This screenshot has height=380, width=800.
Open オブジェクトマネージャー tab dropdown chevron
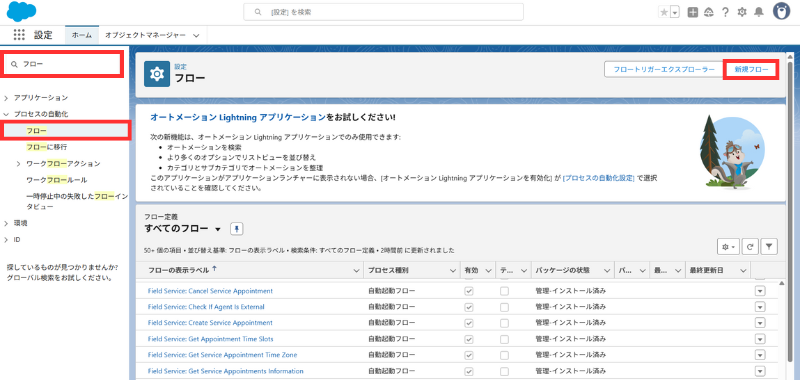click(x=196, y=35)
